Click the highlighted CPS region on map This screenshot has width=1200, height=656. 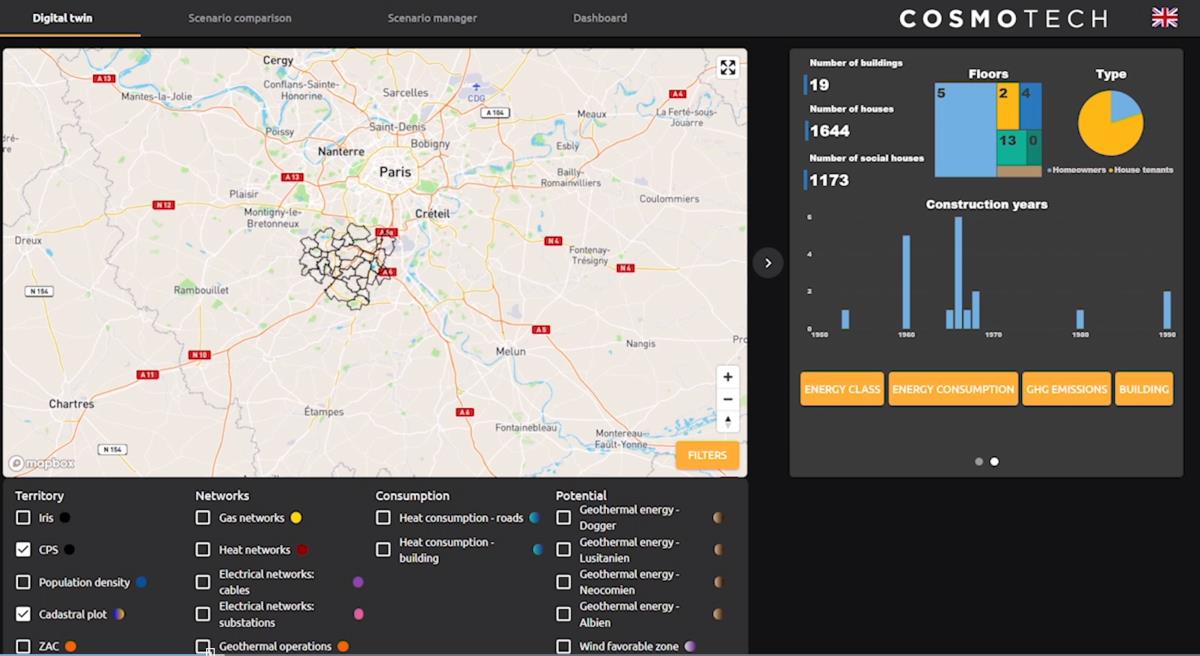(x=347, y=265)
